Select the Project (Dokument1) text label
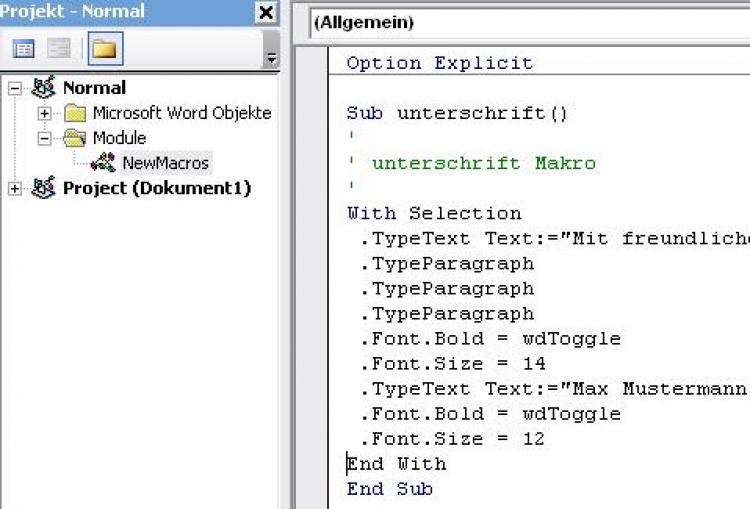 click(x=157, y=188)
